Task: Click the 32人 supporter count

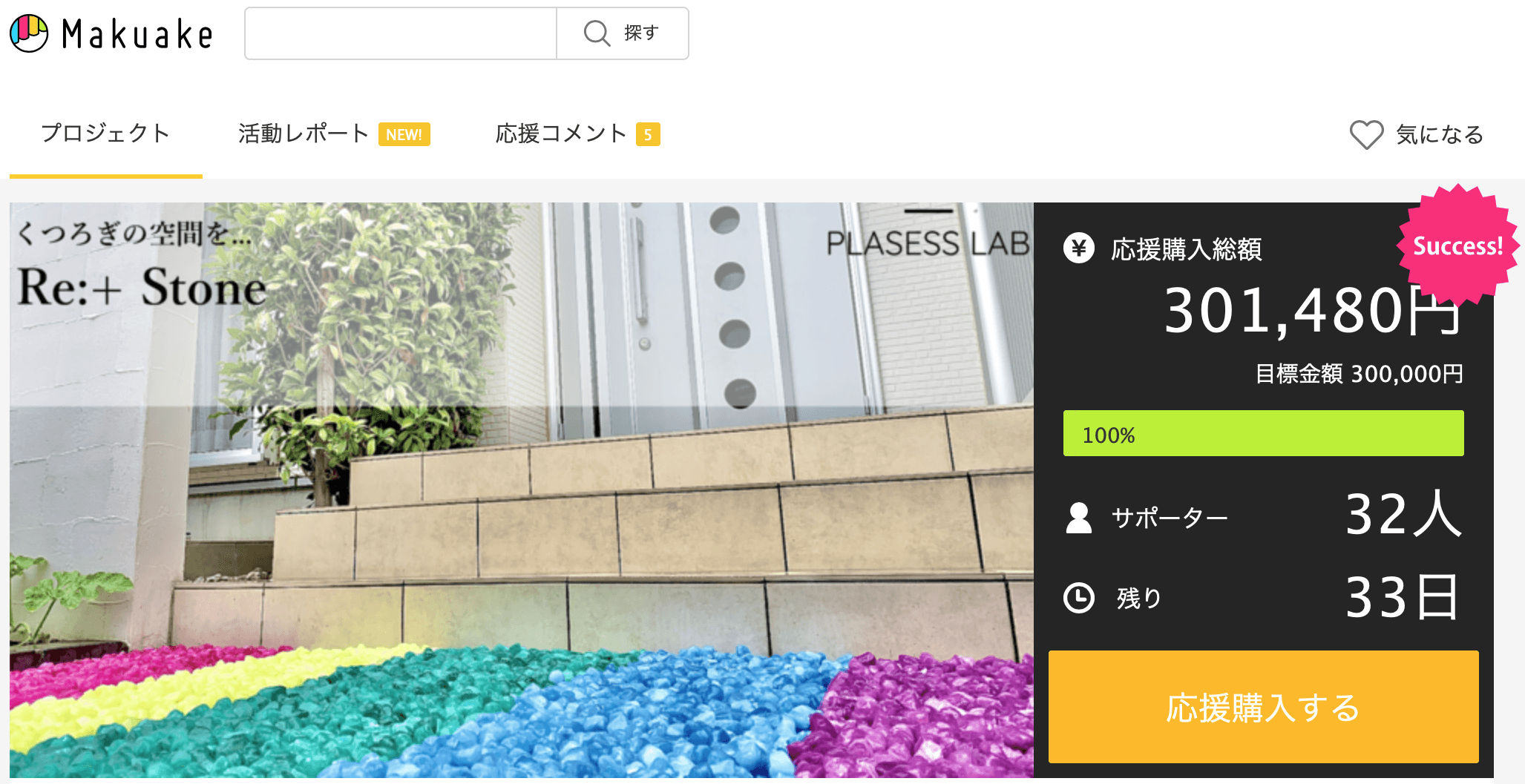Action: pos(1403,514)
